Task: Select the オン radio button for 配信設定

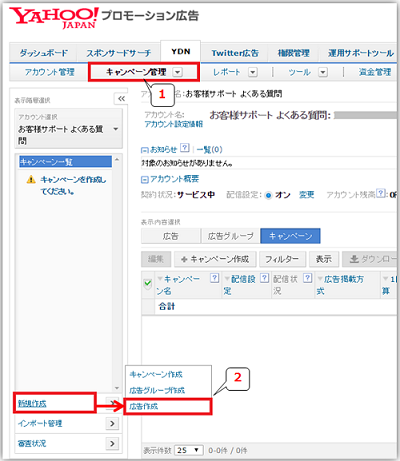Action: pos(268,195)
